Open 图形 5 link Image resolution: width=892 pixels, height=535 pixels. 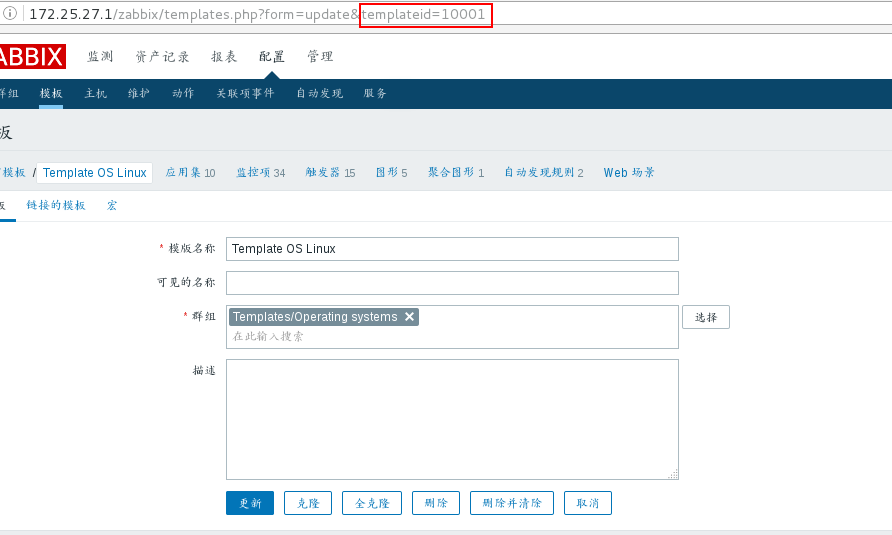click(391, 172)
